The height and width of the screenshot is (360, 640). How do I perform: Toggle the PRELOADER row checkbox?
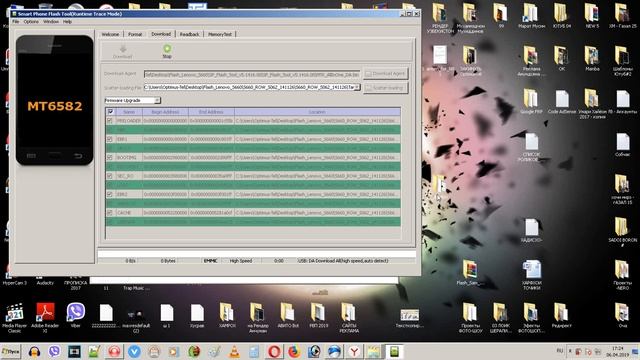pos(110,121)
